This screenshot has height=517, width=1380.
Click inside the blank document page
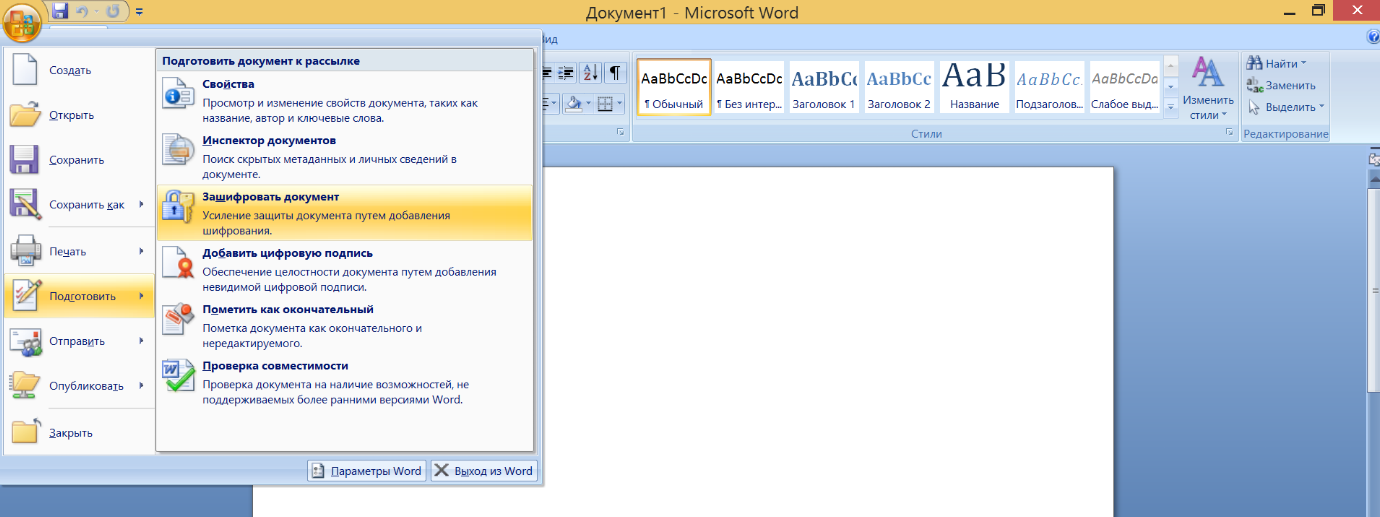click(x=830, y=340)
